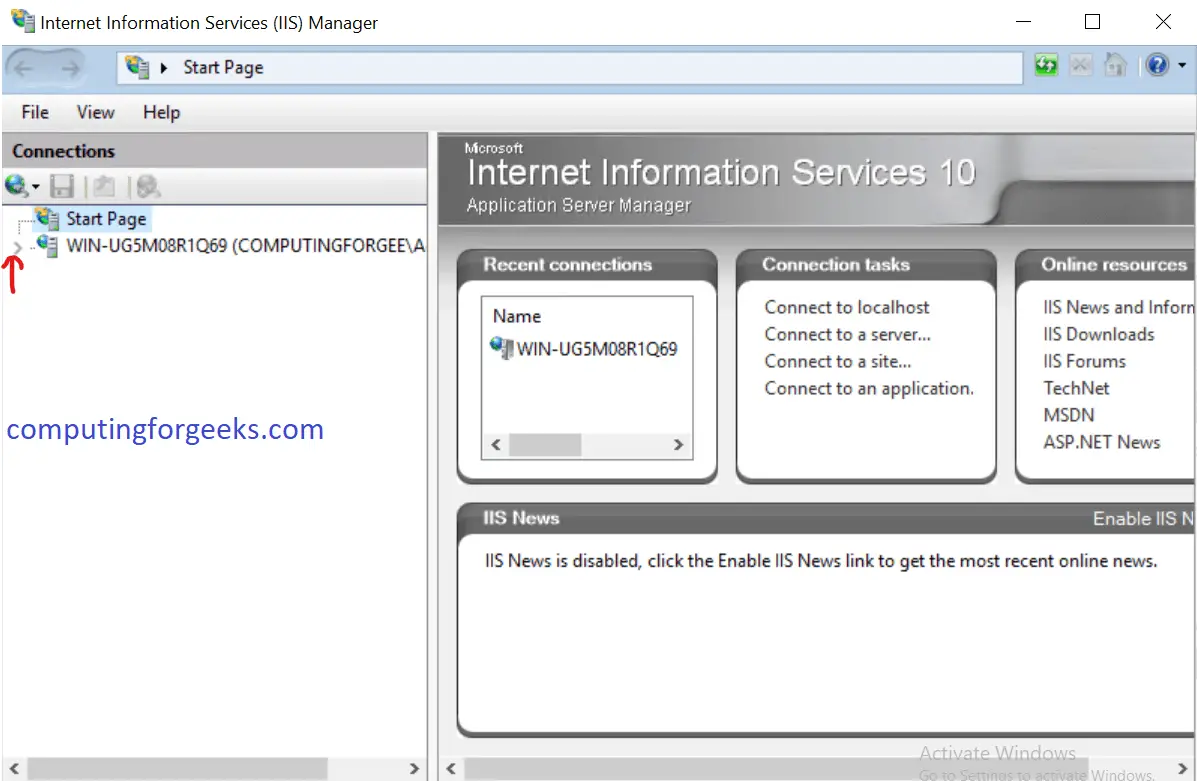The height and width of the screenshot is (781, 1197).
Task: Click the Delete Connection icon
Action: coord(147,186)
